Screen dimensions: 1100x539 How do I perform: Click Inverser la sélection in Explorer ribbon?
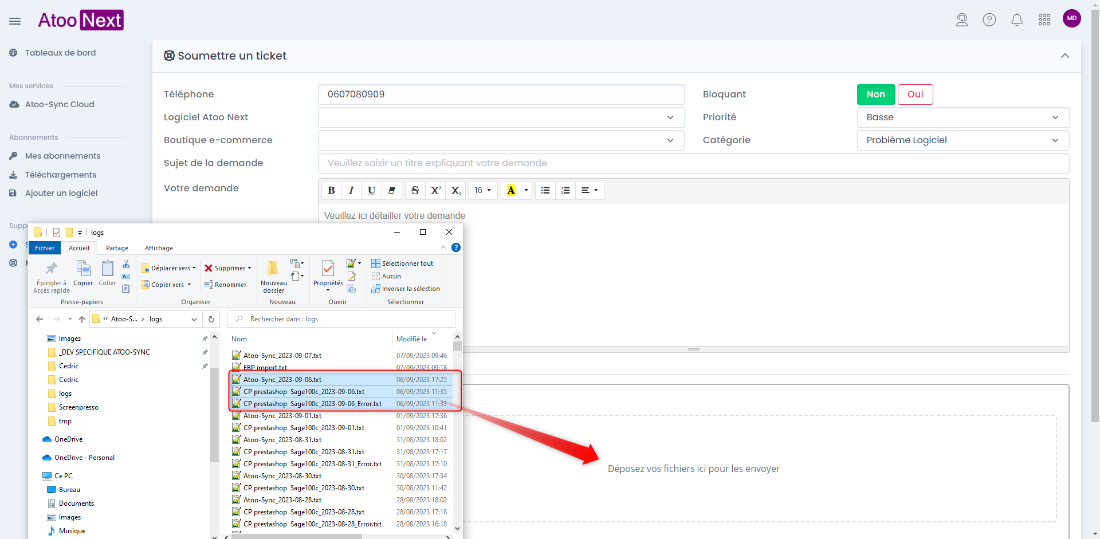(x=405, y=288)
